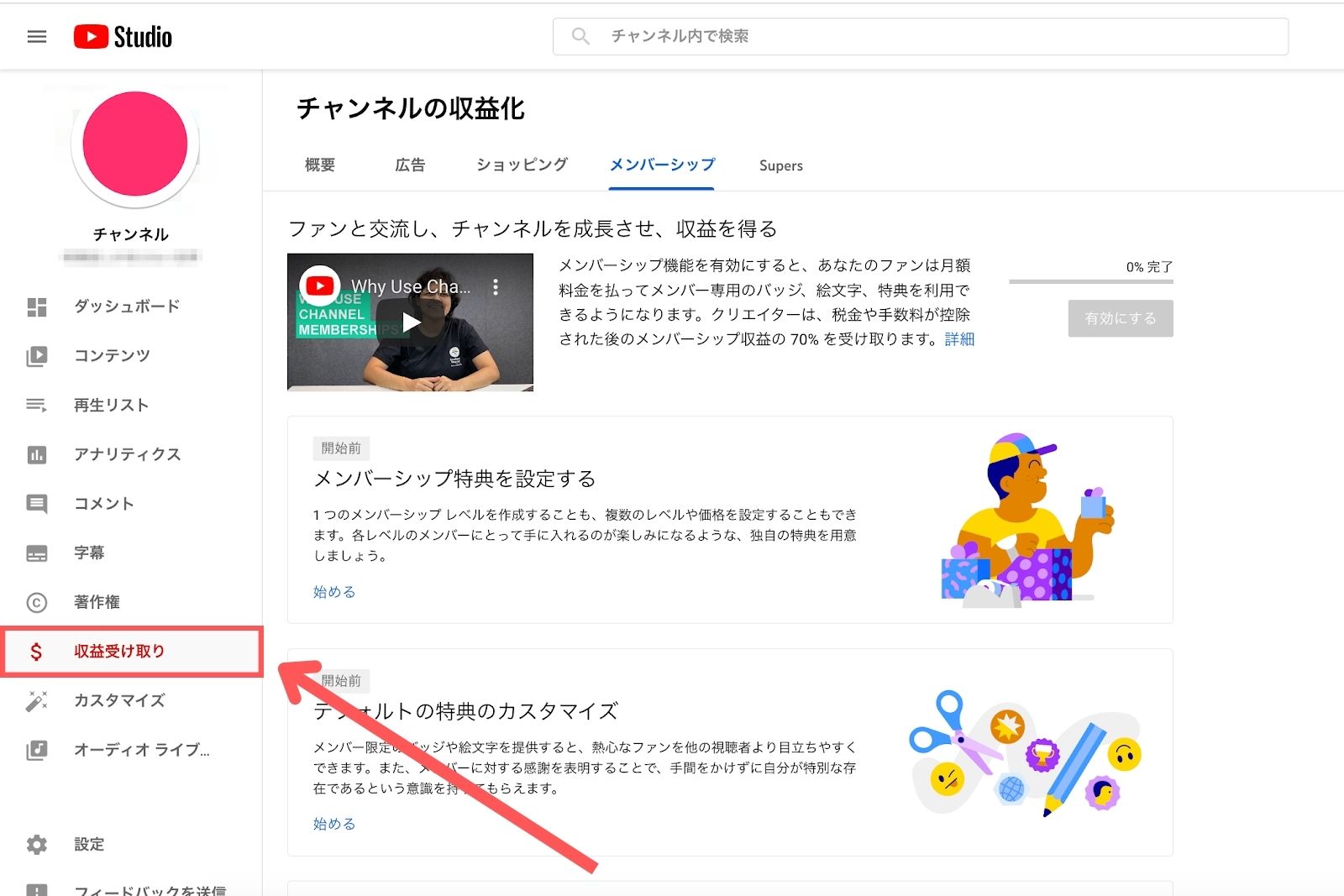1344x896 pixels.
Task: Click 開始前 badge on メンバーシップ特典 card
Action: [341, 448]
